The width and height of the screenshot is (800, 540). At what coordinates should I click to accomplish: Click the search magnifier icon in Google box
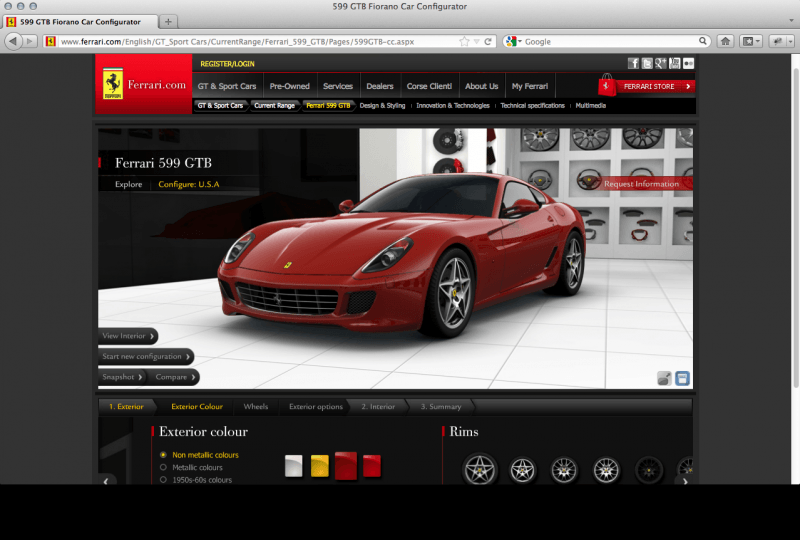[x=703, y=41]
